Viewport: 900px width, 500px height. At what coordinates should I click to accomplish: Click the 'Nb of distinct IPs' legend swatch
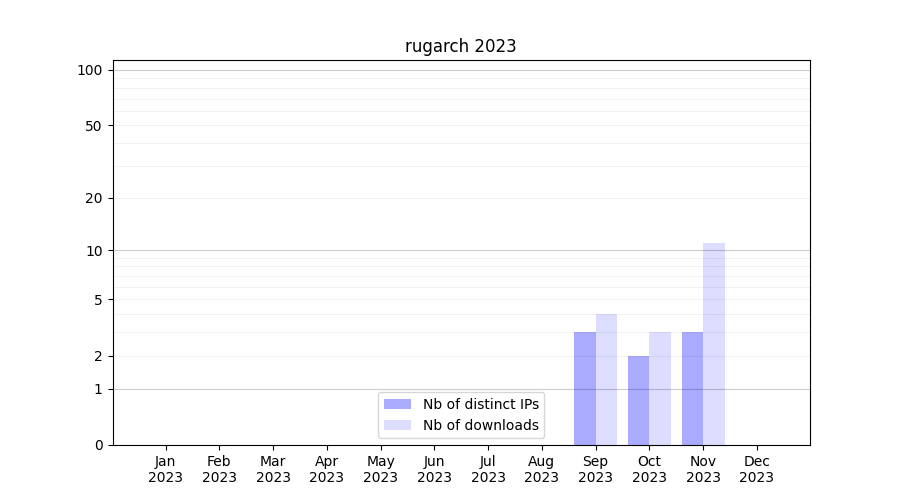pyautogui.click(x=397, y=404)
